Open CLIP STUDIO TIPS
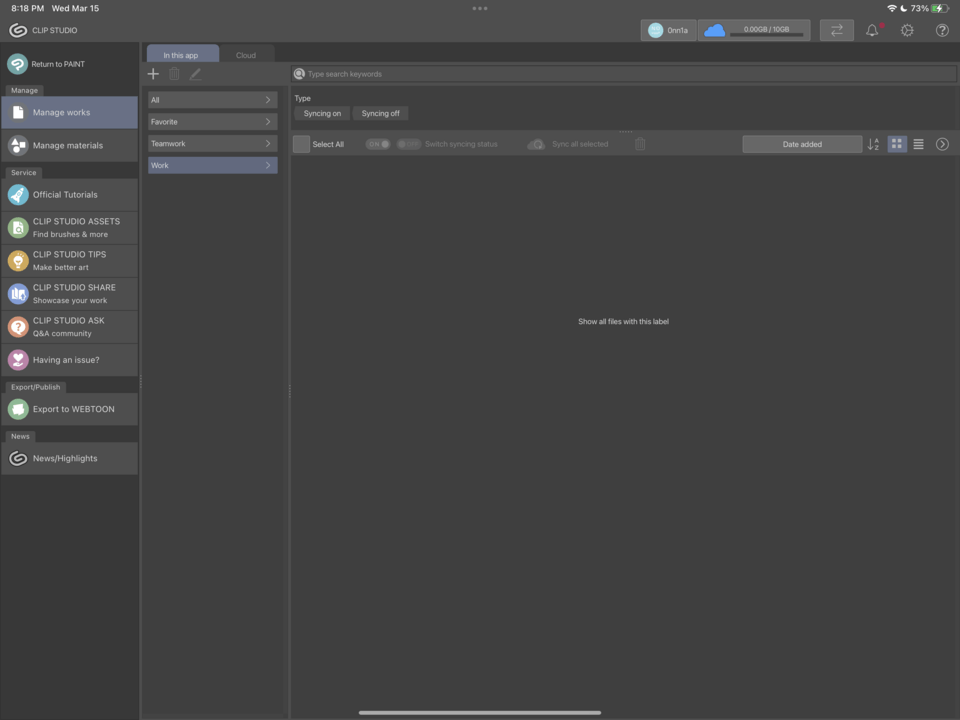 tap(69, 260)
